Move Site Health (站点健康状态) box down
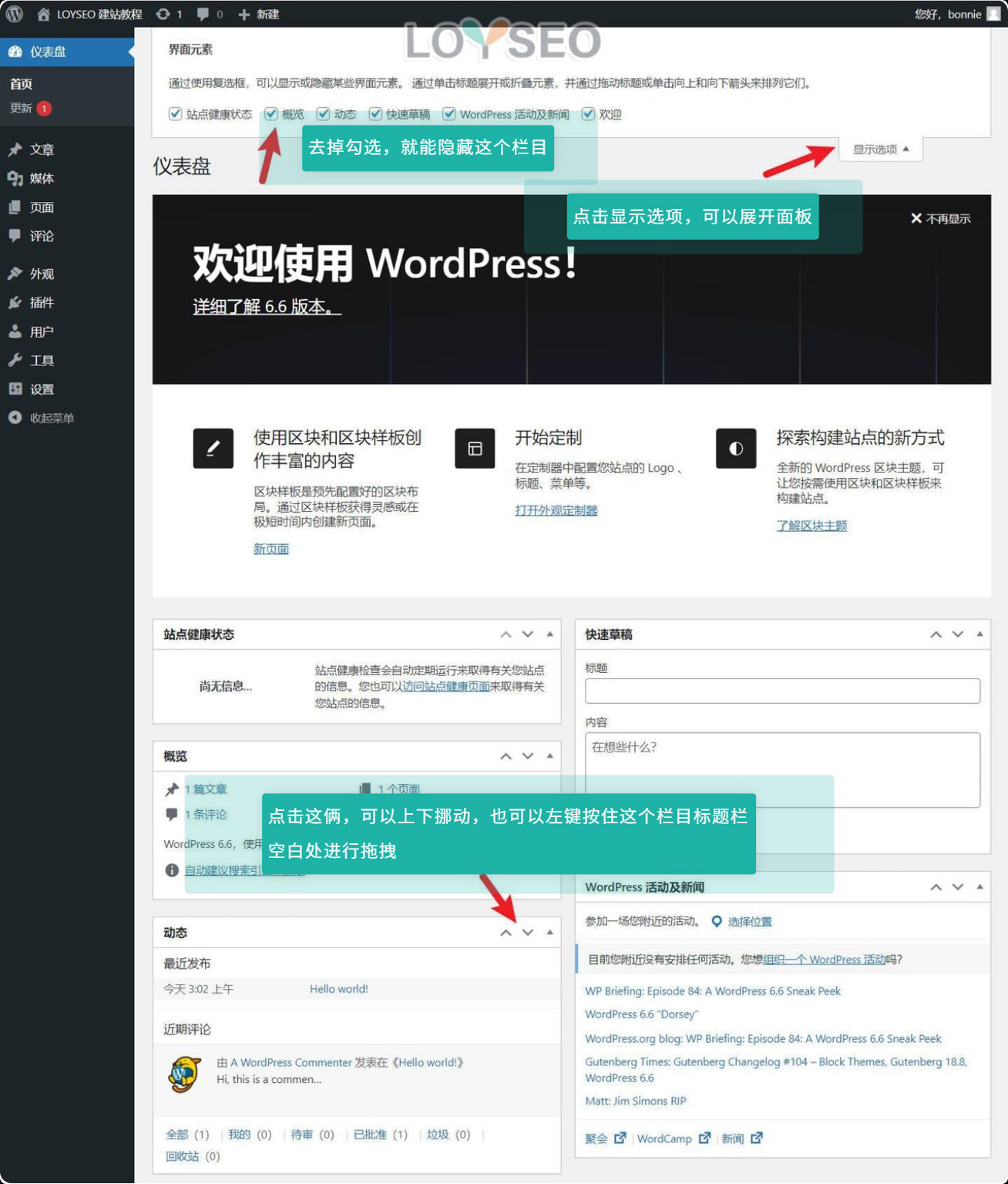The image size is (1008, 1184). coord(528,634)
